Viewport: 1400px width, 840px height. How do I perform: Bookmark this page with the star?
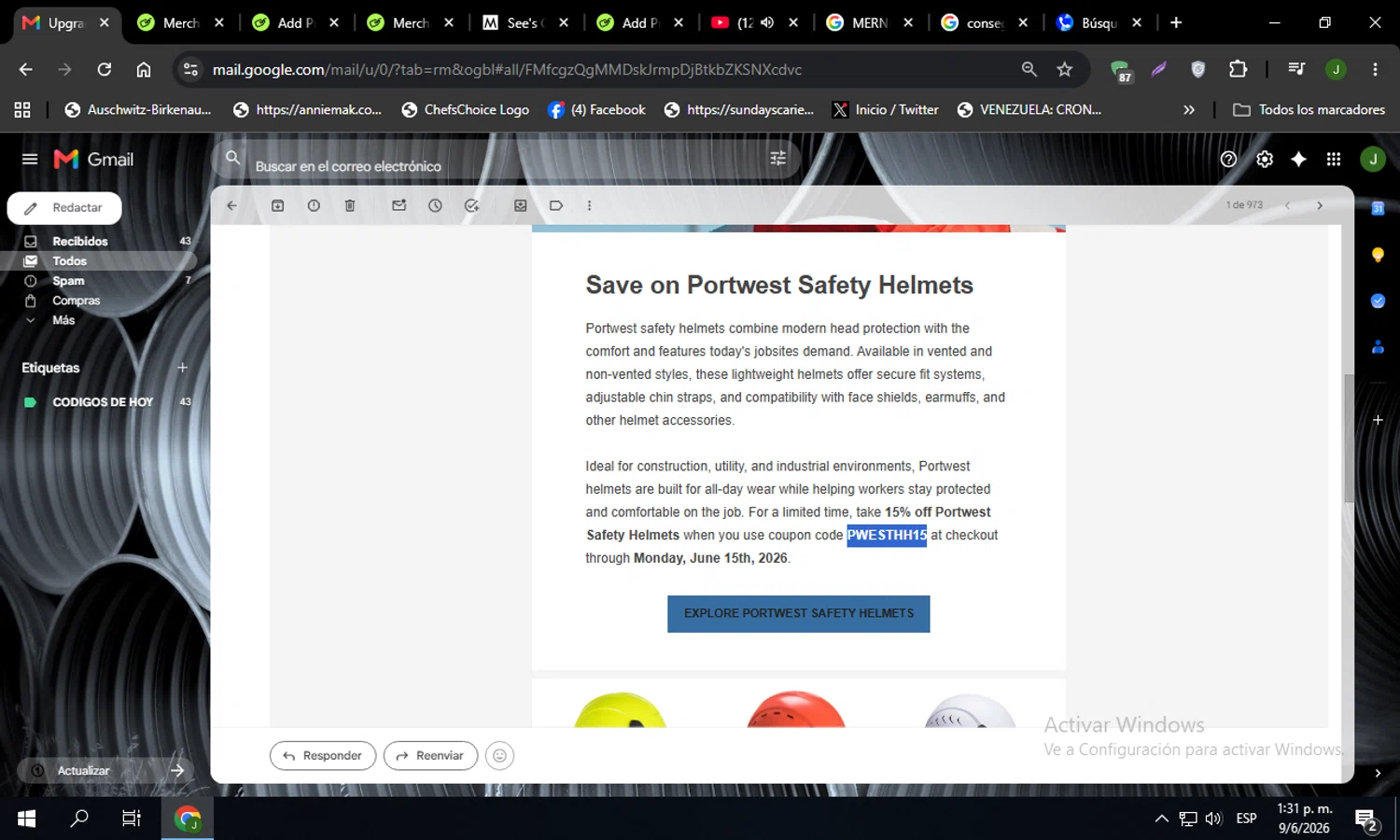[1064, 69]
